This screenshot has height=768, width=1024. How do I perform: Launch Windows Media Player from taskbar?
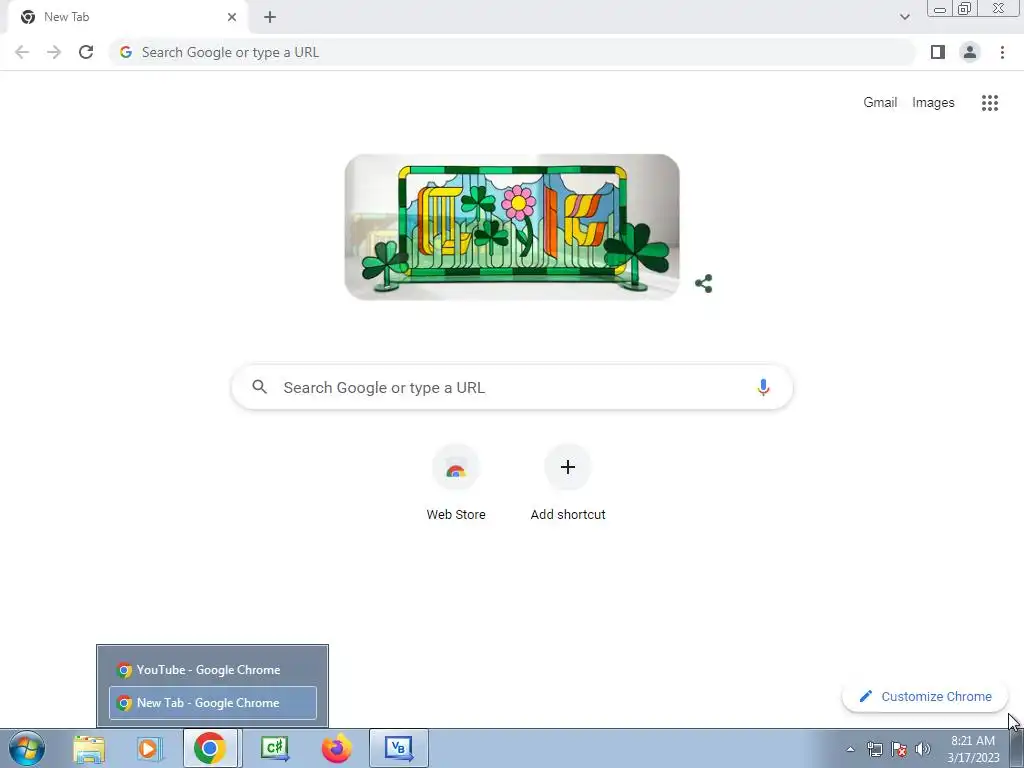tap(149, 748)
